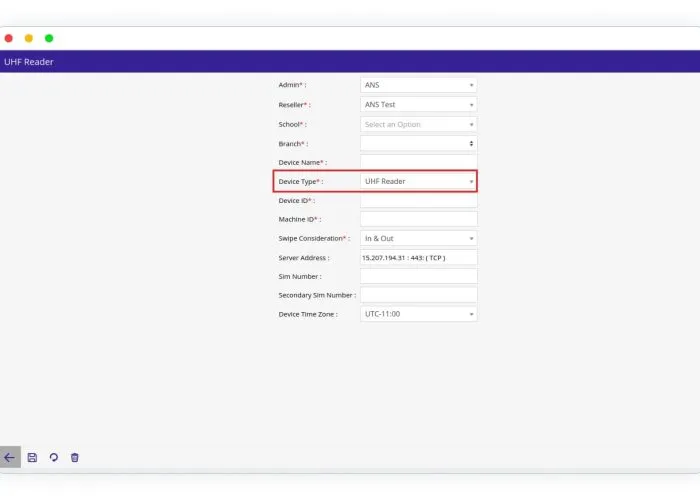Focus the Device ID input field

click(418, 200)
